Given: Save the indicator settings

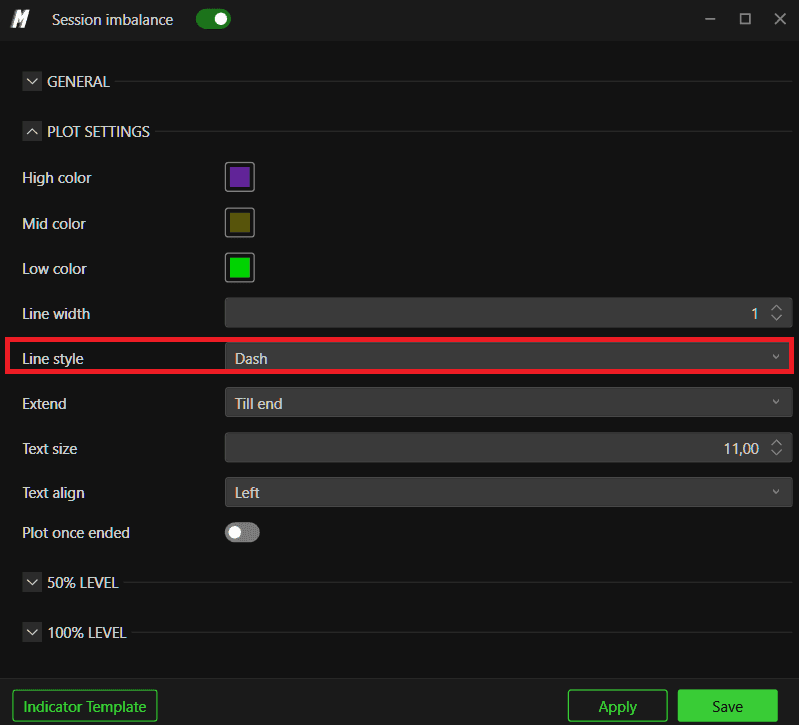Looking at the screenshot, I should [x=728, y=706].
